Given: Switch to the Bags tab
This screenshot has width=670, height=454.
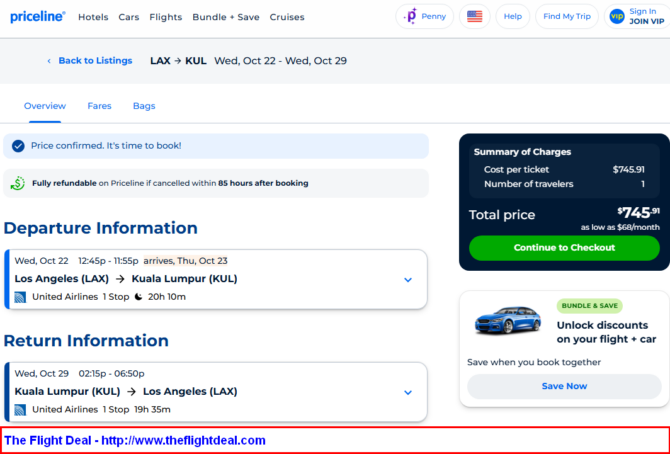Looking at the screenshot, I should coord(144,106).
